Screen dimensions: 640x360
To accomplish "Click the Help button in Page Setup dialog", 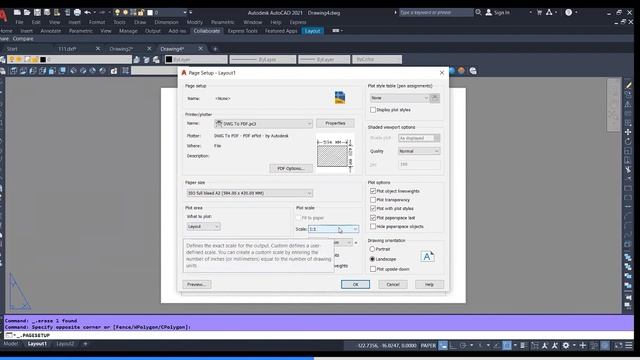I will 429,284.
